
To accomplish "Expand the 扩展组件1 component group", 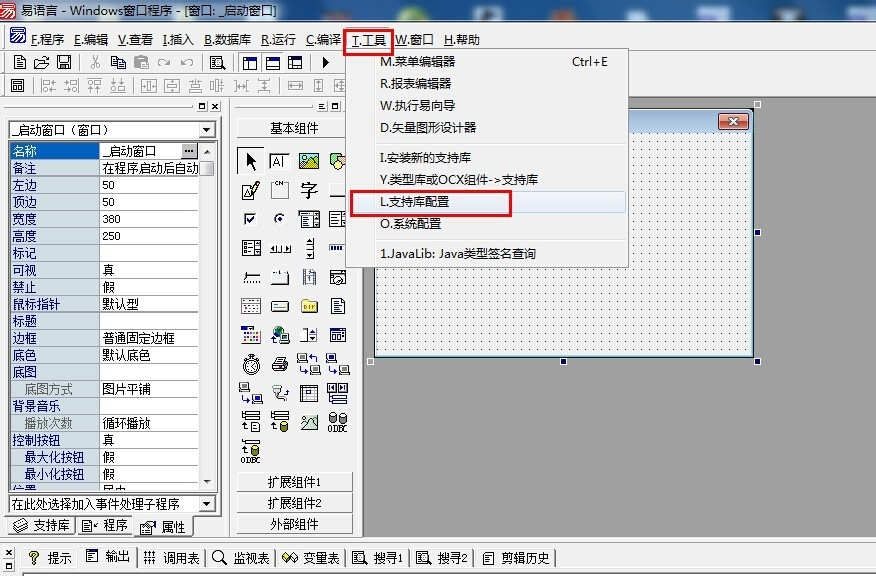I will (x=294, y=481).
